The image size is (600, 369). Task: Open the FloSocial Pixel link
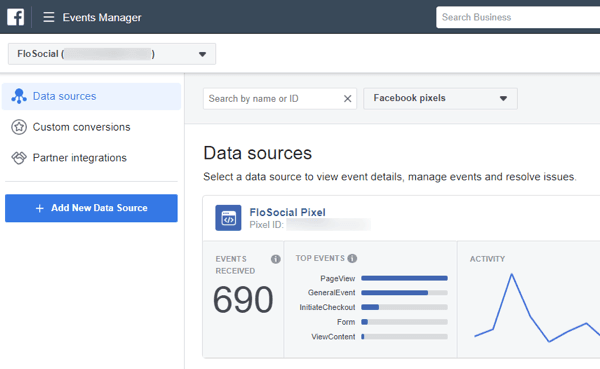pyautogui.click(x=287, y=212)
